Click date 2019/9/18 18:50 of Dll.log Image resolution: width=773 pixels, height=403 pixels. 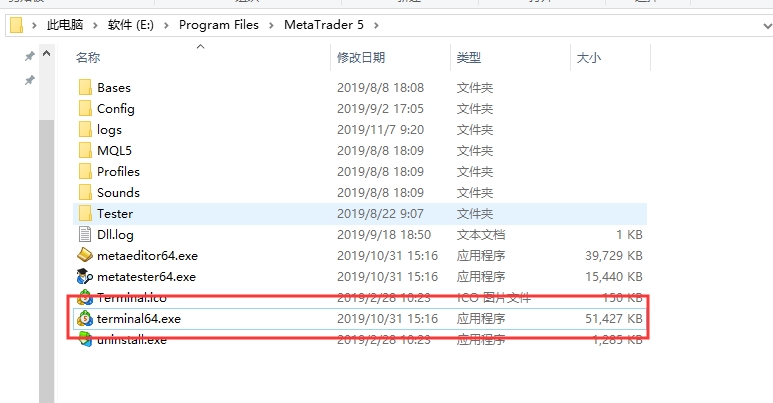point(384,235)
